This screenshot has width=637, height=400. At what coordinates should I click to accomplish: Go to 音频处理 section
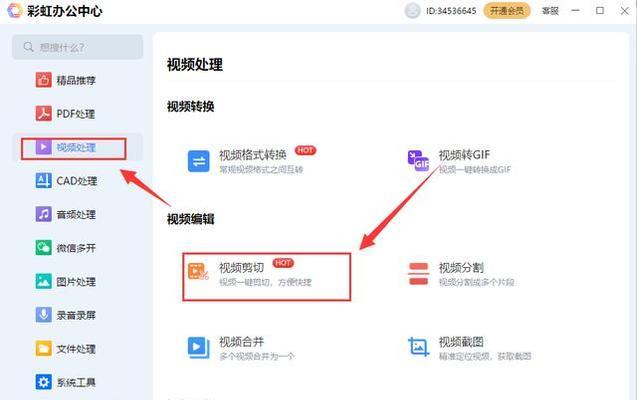point(77,214)
